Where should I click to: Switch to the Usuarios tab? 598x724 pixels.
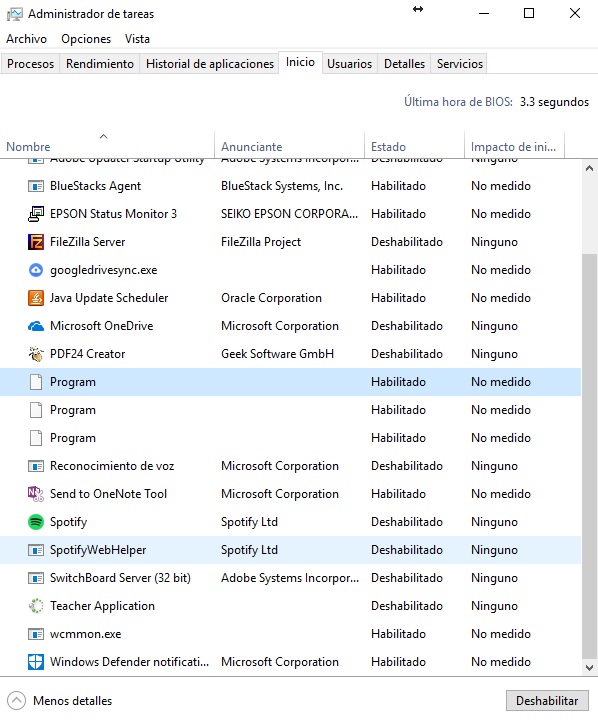[x=350, y=64]
